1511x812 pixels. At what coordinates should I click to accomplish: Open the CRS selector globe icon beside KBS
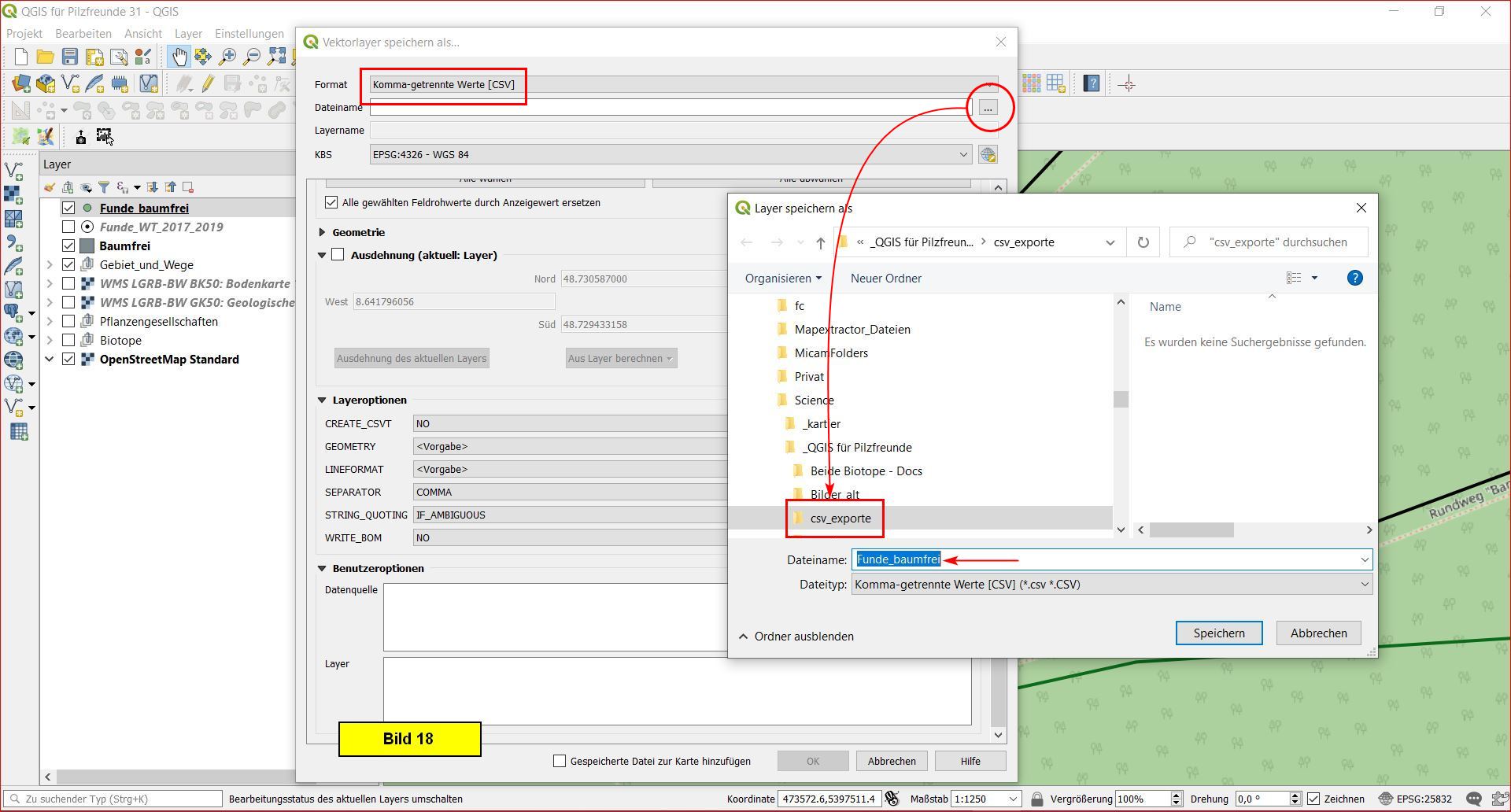(x=988, y=155)
